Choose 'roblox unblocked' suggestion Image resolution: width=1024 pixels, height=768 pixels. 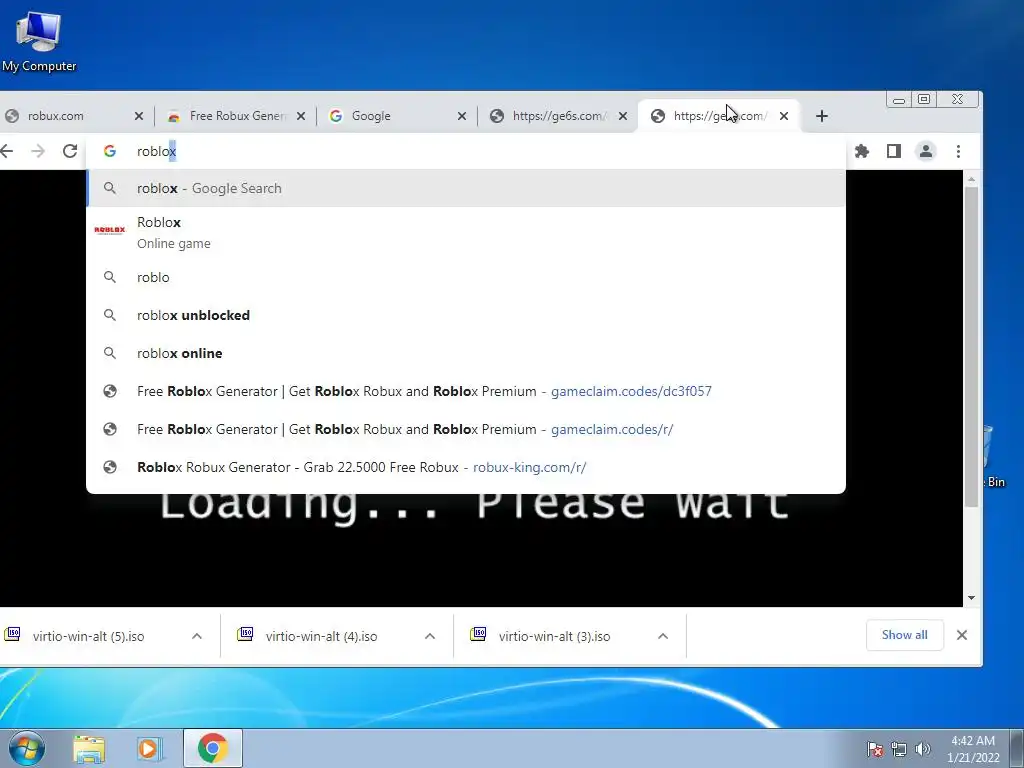(x=466, y=315)
